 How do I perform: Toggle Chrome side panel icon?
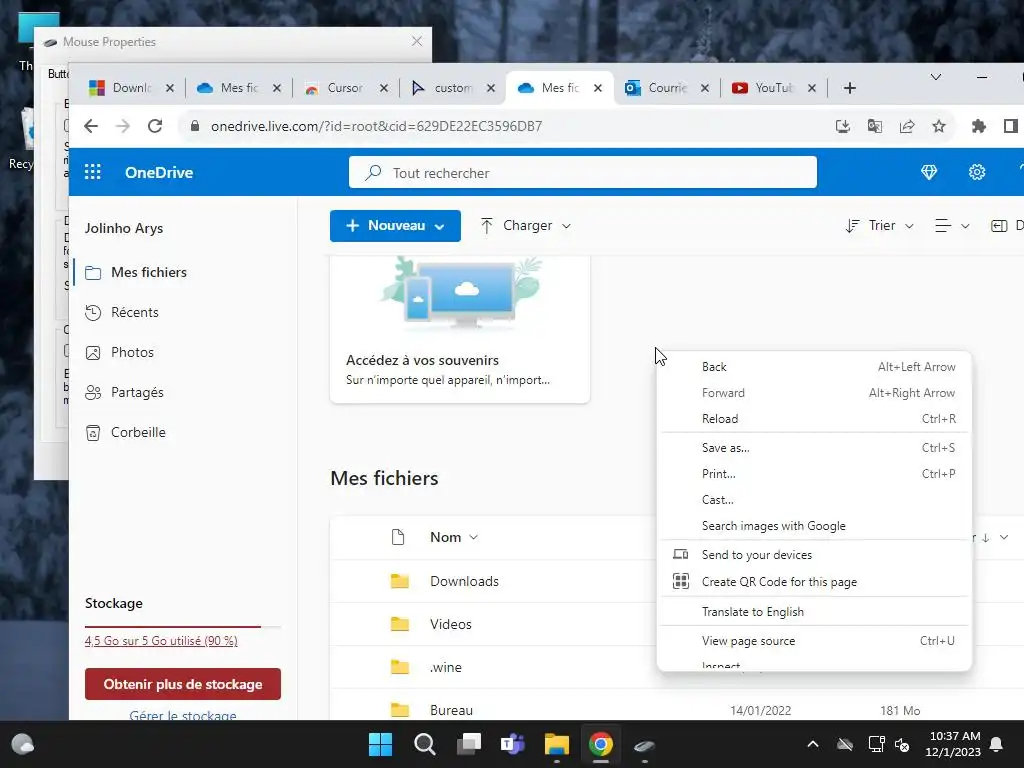1010,126
